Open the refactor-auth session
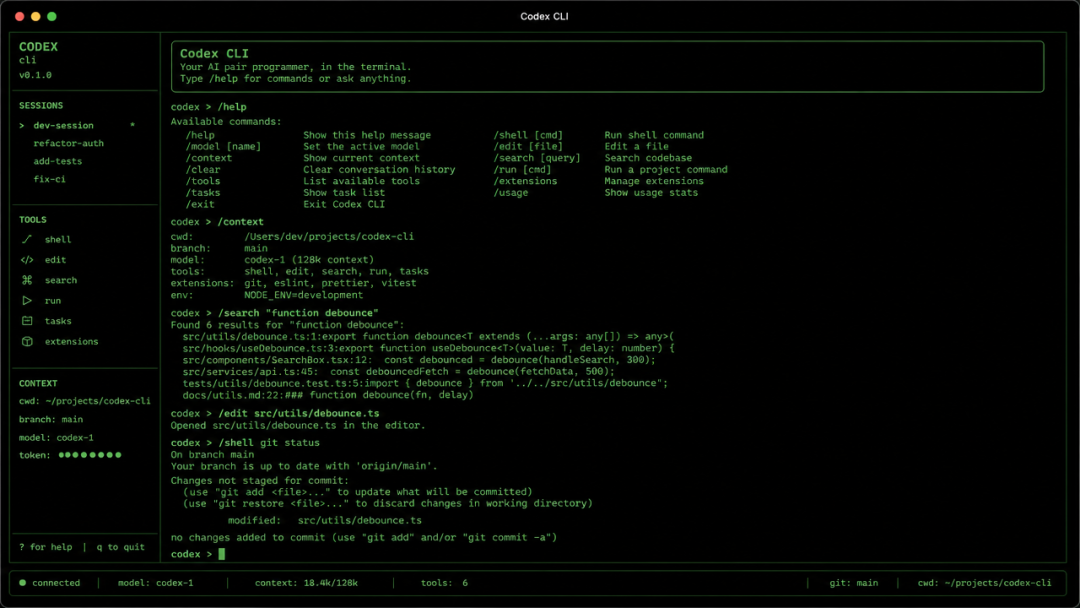 coord(68,143)
